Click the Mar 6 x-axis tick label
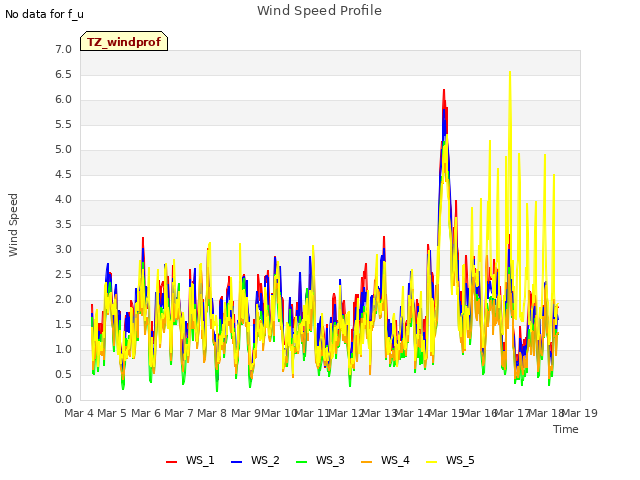This screenshot has width=640, height=480. 146,413
